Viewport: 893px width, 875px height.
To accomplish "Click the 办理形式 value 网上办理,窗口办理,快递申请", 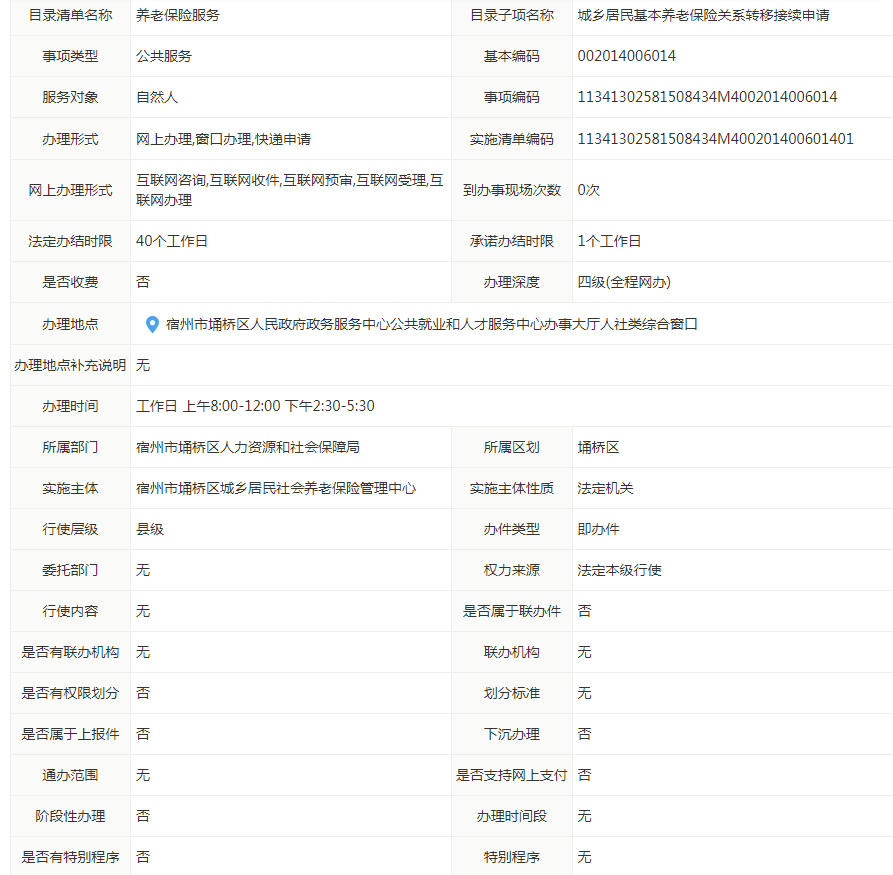I will coord(230,139).
